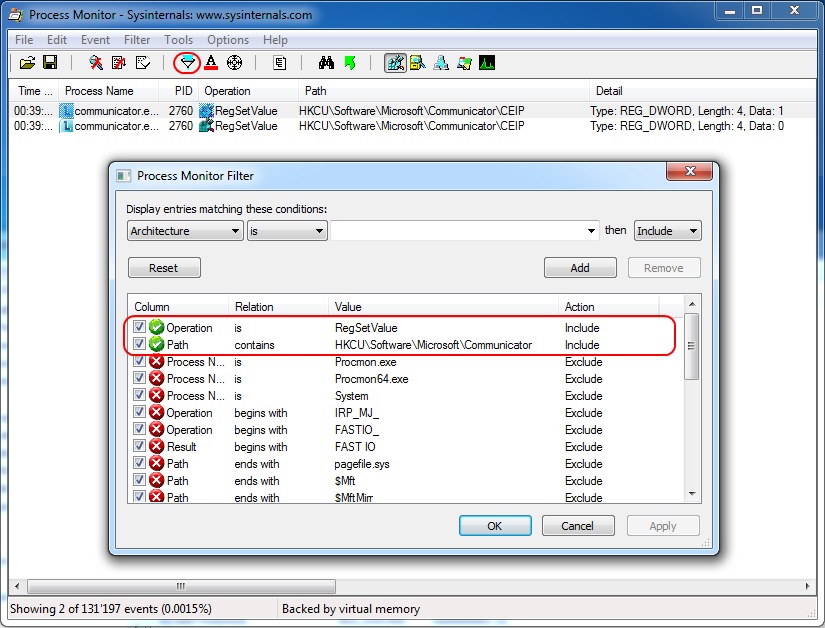Sort filters by the Action header

pyautogui.click(x=608, y=307)
